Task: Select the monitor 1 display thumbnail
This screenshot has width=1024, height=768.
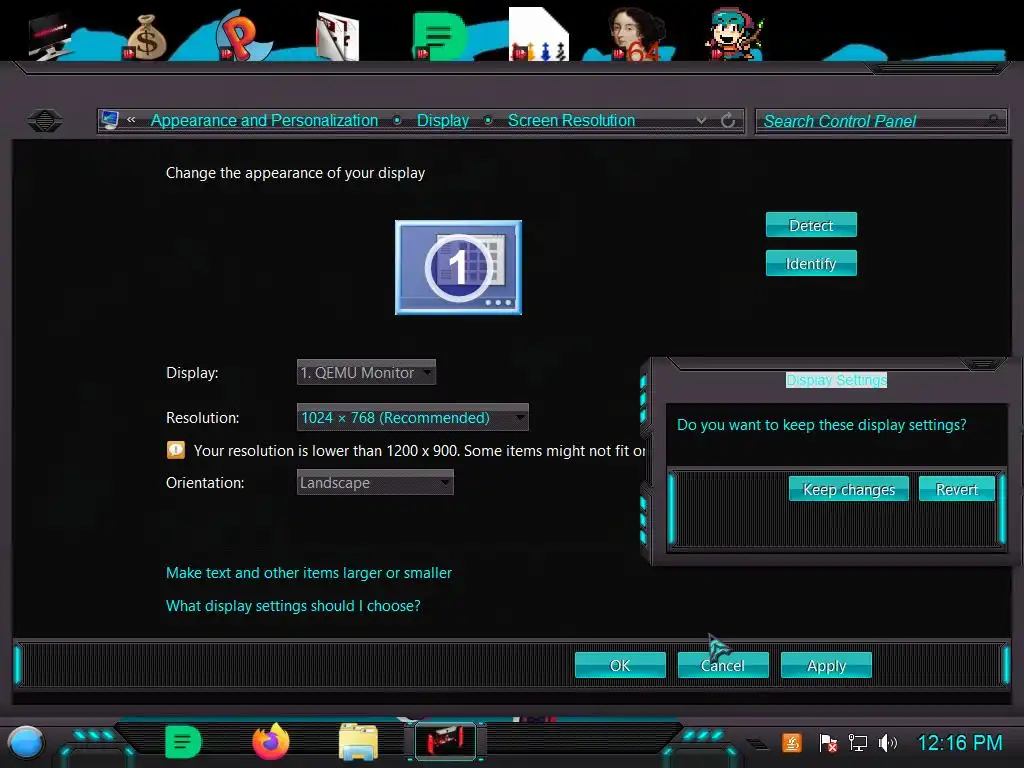Action: pos(458,267)
